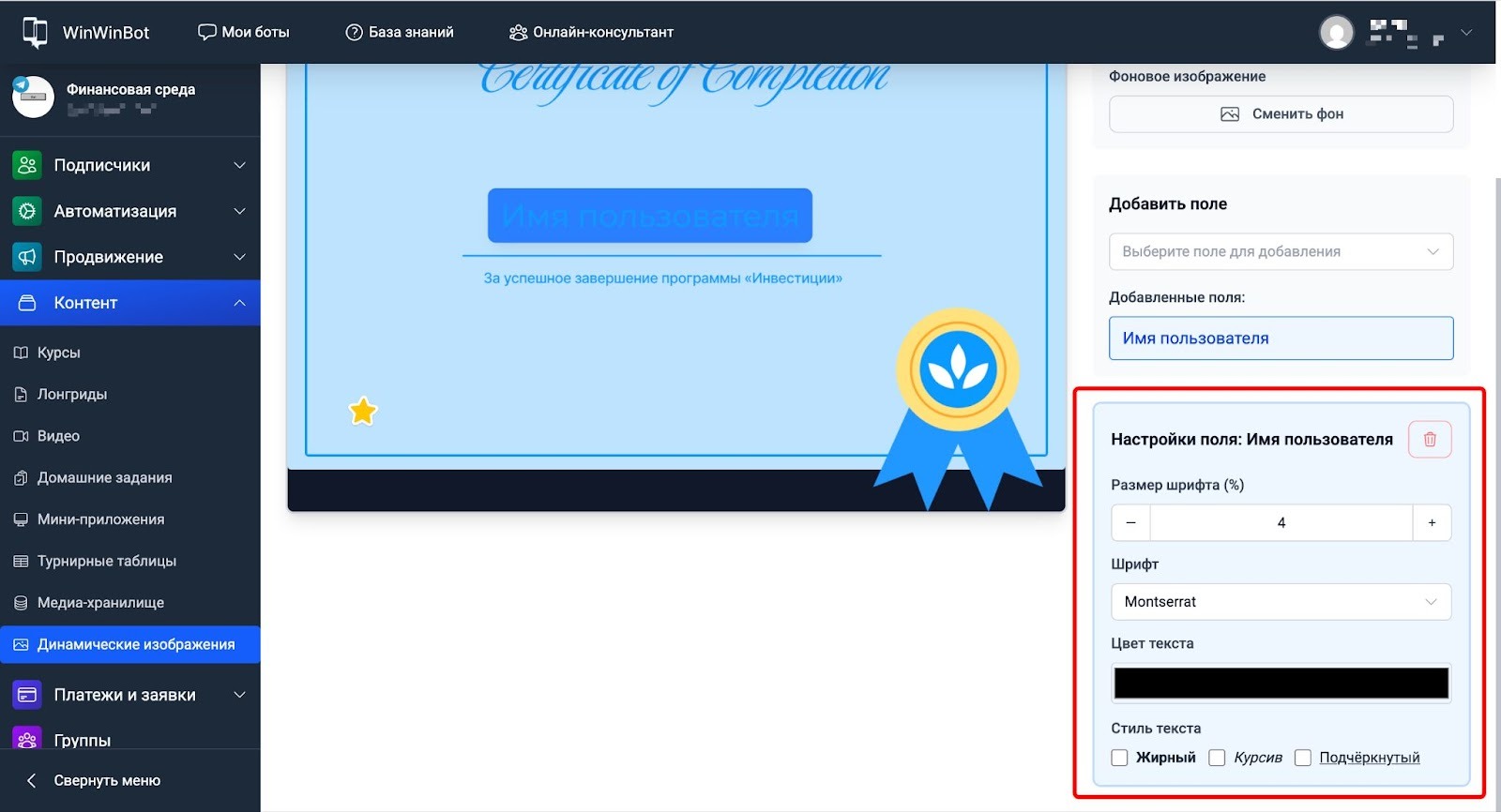Toggle the Курсив italic checkbox
The height and width of the screenshot is (812, 1501).
click(x=1217, y=758)
